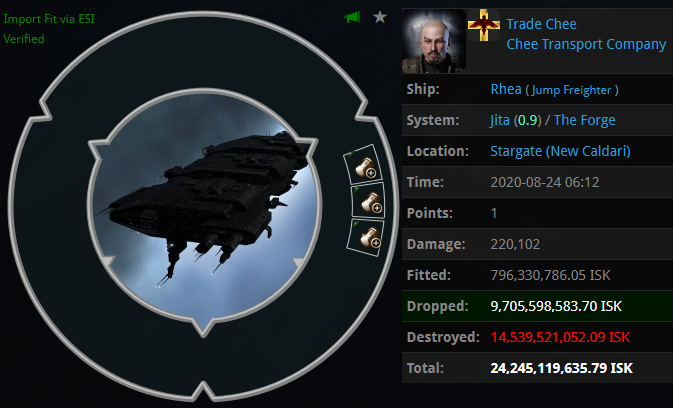Open the Stargate (New Caldari) location link
Image resolution: width=673 pixels, height=408 pixels.
[x=560, y=151]
